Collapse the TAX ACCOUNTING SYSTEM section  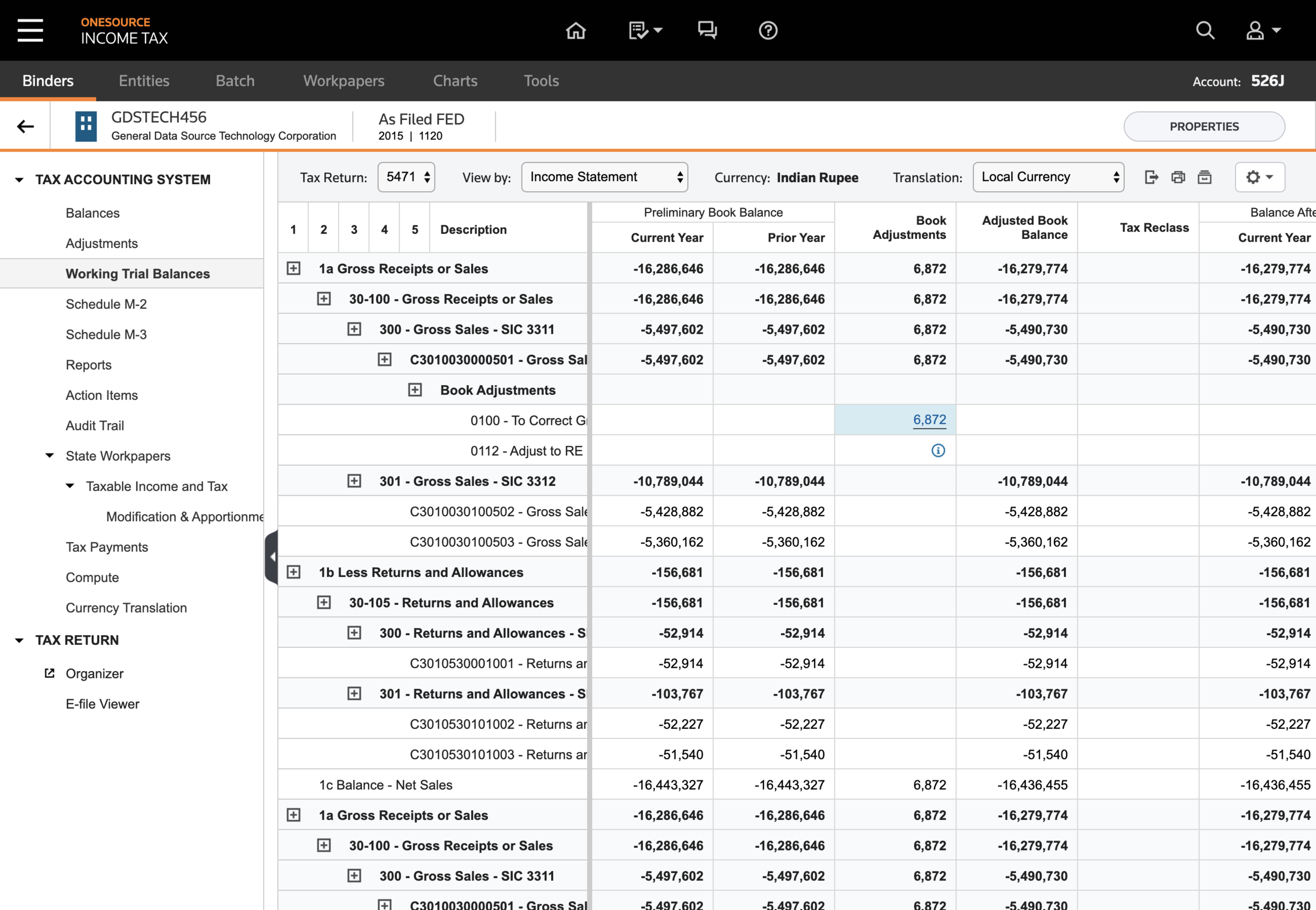pos(19,180)
